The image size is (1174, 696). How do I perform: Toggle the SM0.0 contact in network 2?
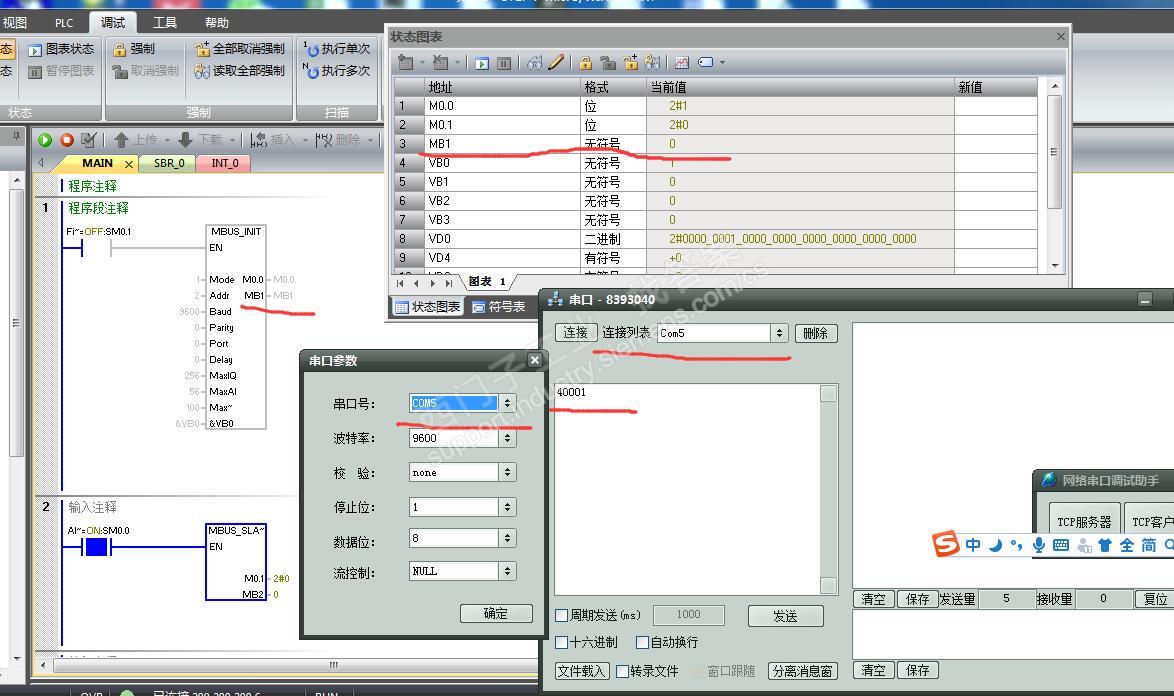click(x=97, y=548)
